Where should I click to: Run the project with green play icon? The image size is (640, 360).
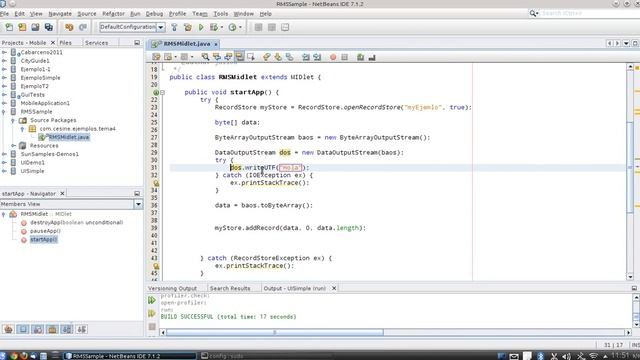point(201,27)
